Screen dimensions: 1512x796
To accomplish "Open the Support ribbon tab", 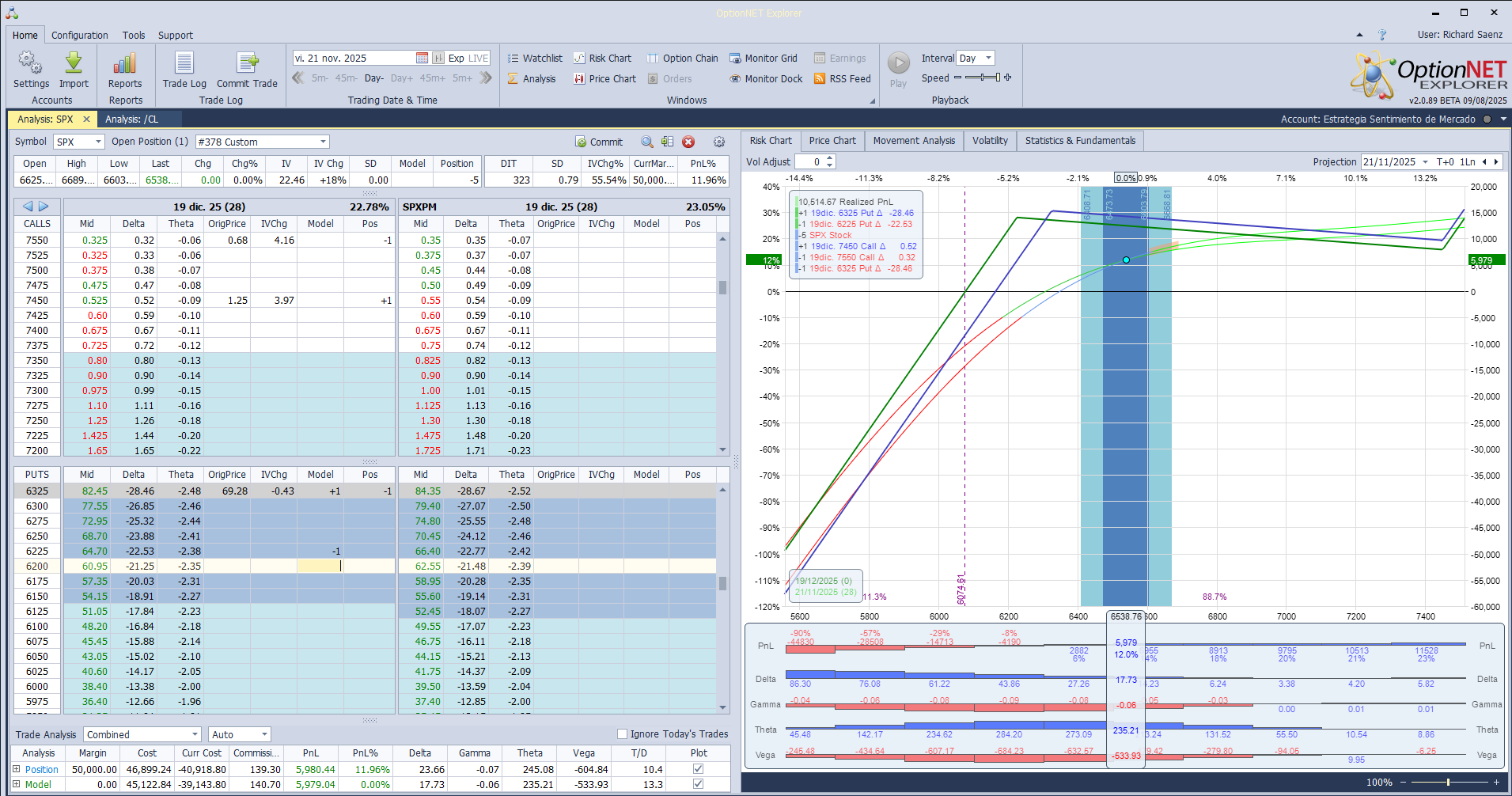I will tap(176, 35).
